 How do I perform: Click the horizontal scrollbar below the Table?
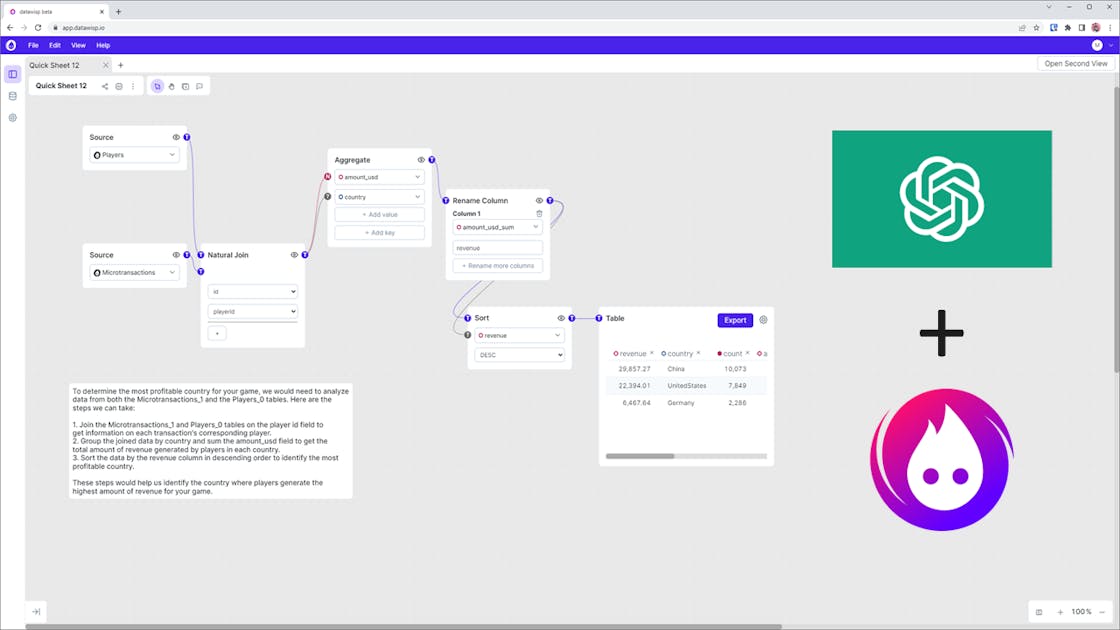point(640,456)
